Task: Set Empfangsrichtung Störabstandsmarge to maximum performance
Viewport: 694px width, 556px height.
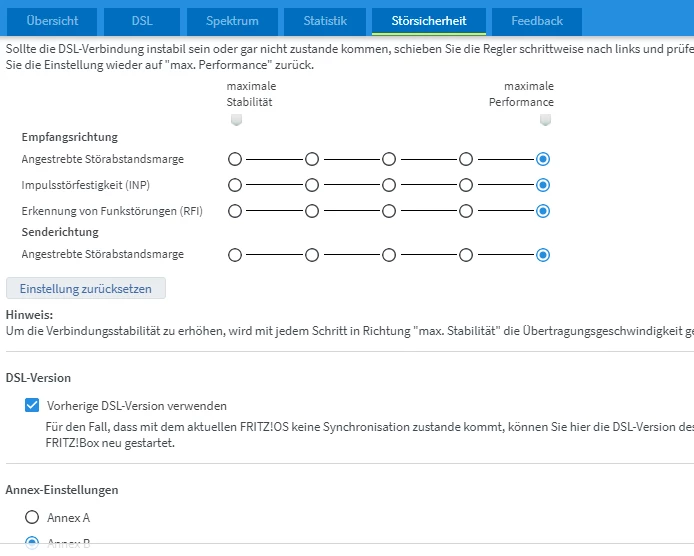Action: tap(543, 159)
